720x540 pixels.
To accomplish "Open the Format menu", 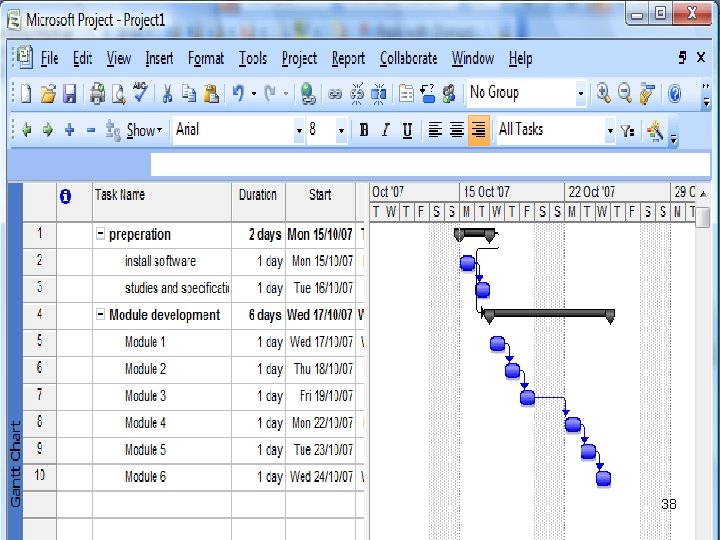I will click(x=206, y=59).
